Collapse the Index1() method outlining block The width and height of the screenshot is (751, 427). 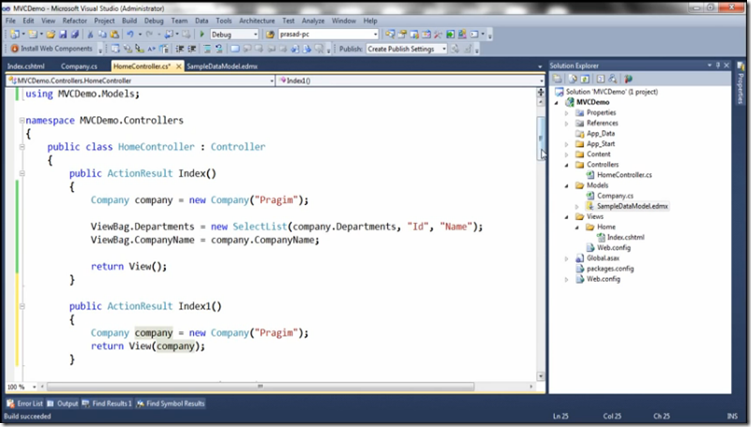[x=22, y=306]
